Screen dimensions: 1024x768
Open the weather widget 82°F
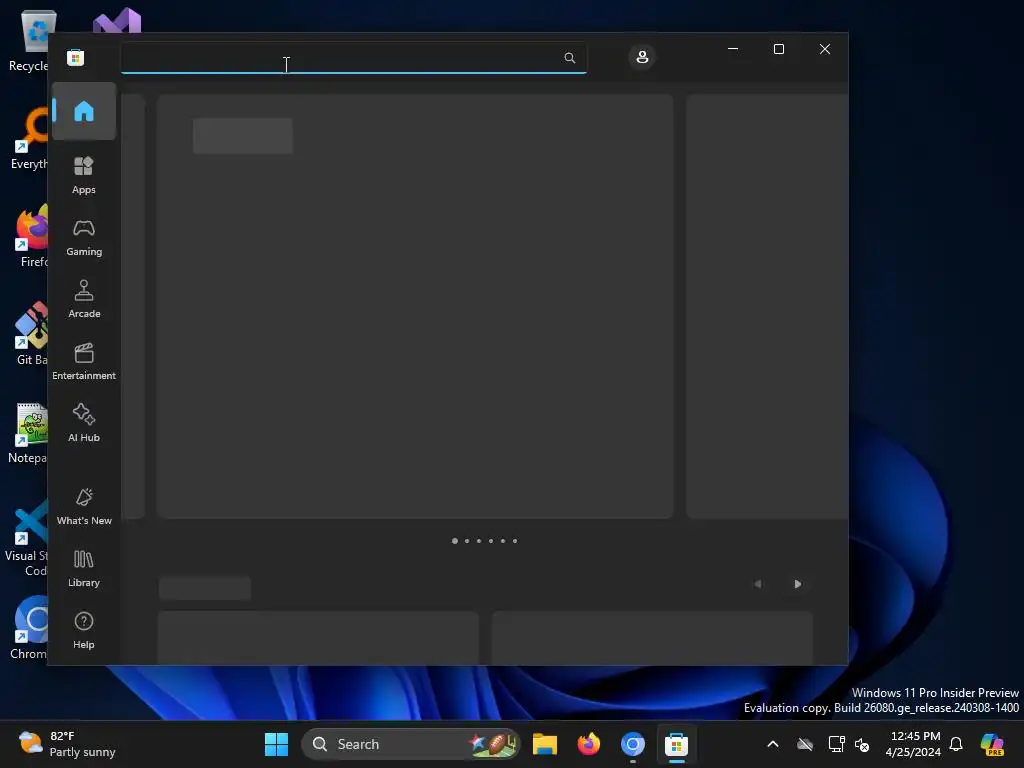coord(67,744)
